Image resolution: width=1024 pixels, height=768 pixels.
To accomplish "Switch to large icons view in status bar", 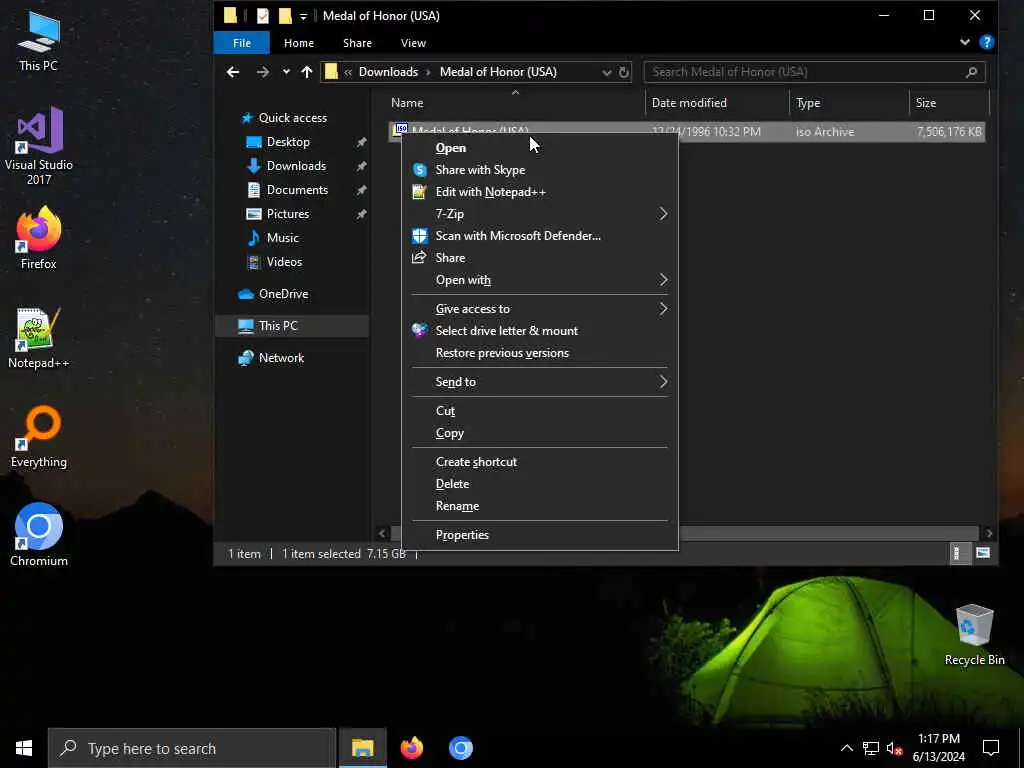I will coord(983,554).
